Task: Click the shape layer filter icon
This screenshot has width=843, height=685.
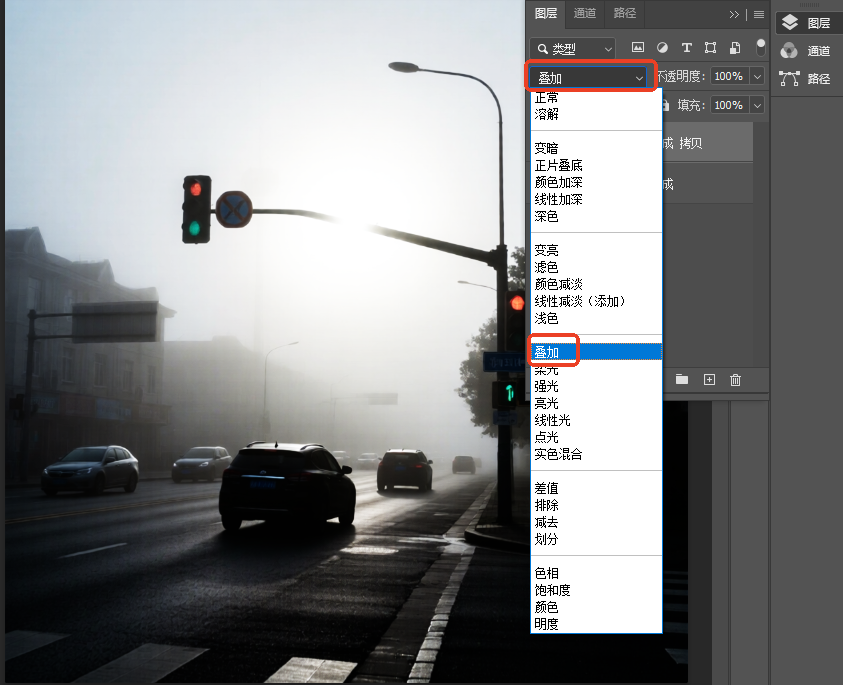Action: pyautogui.click(x=710, y=47)
